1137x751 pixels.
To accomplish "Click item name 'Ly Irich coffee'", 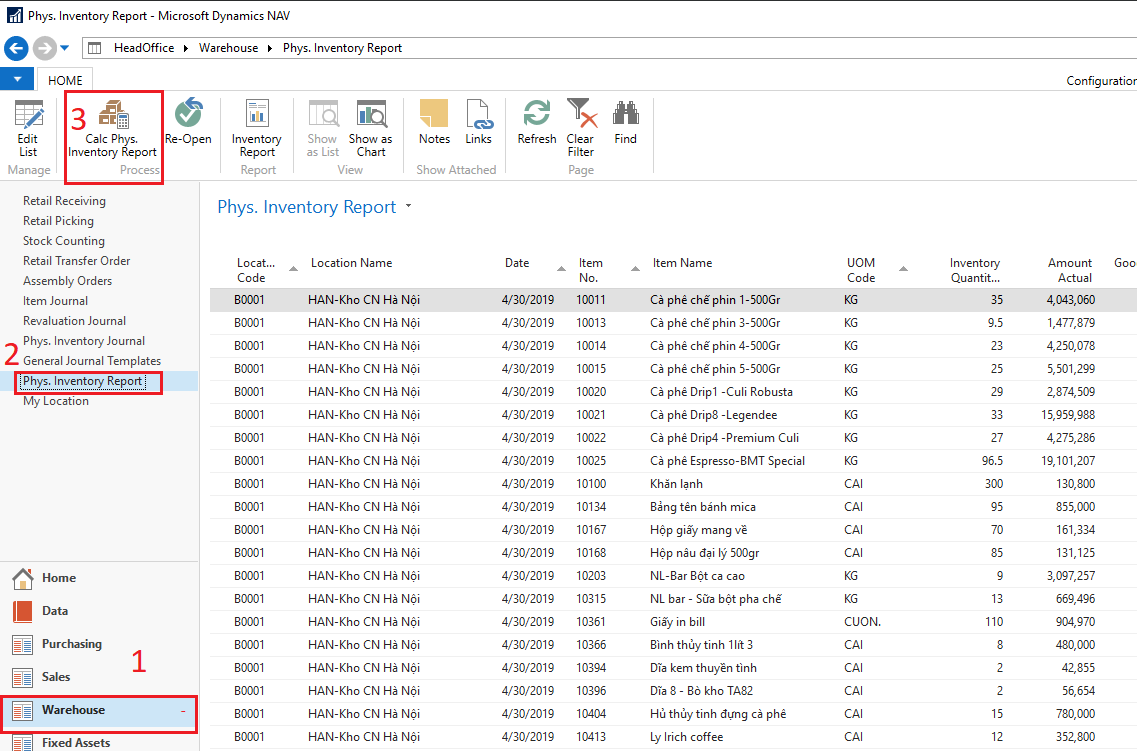I will tap(687, 737).
